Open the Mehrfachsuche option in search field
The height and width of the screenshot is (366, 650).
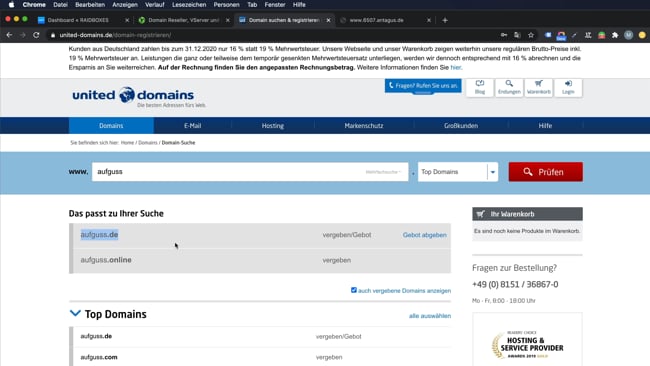point(383,172)
